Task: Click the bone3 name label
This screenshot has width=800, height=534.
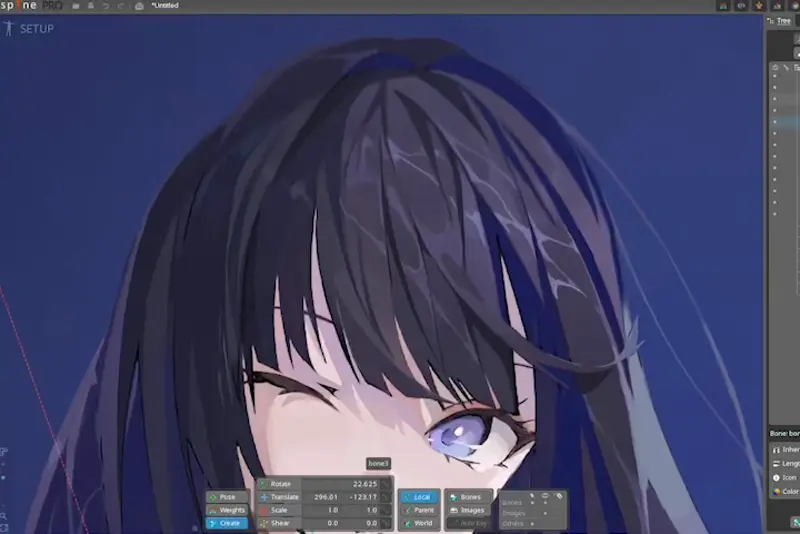Action: [x=378, y=464]
